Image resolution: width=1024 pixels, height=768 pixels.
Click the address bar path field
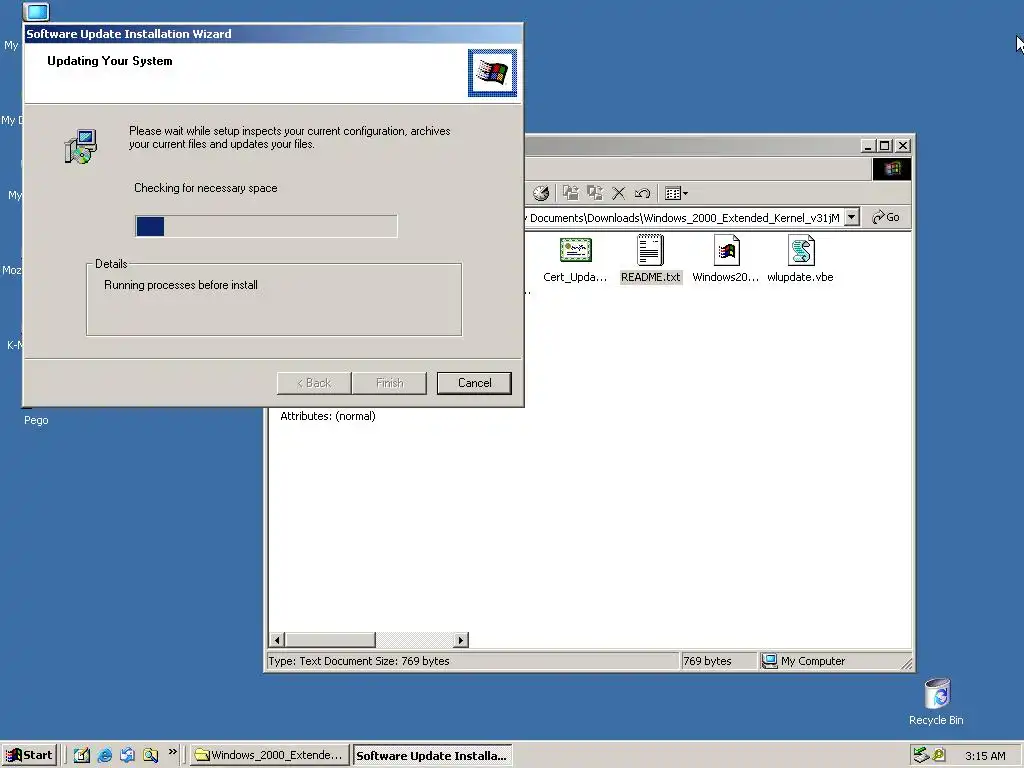pyautogui.click(x=684, y=217)
